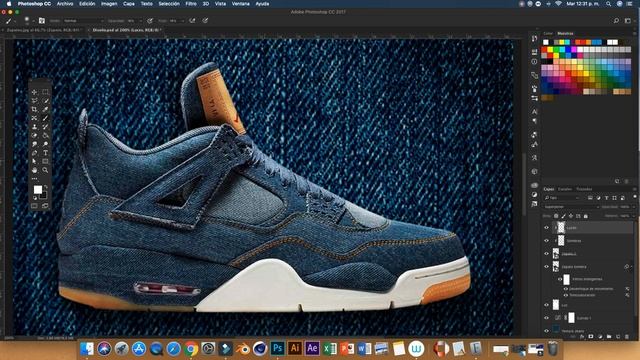Viewport: 640px width, 360px height.
Task: Open Flujo dropdown in options bar
Action: click(x=182, y=20)
